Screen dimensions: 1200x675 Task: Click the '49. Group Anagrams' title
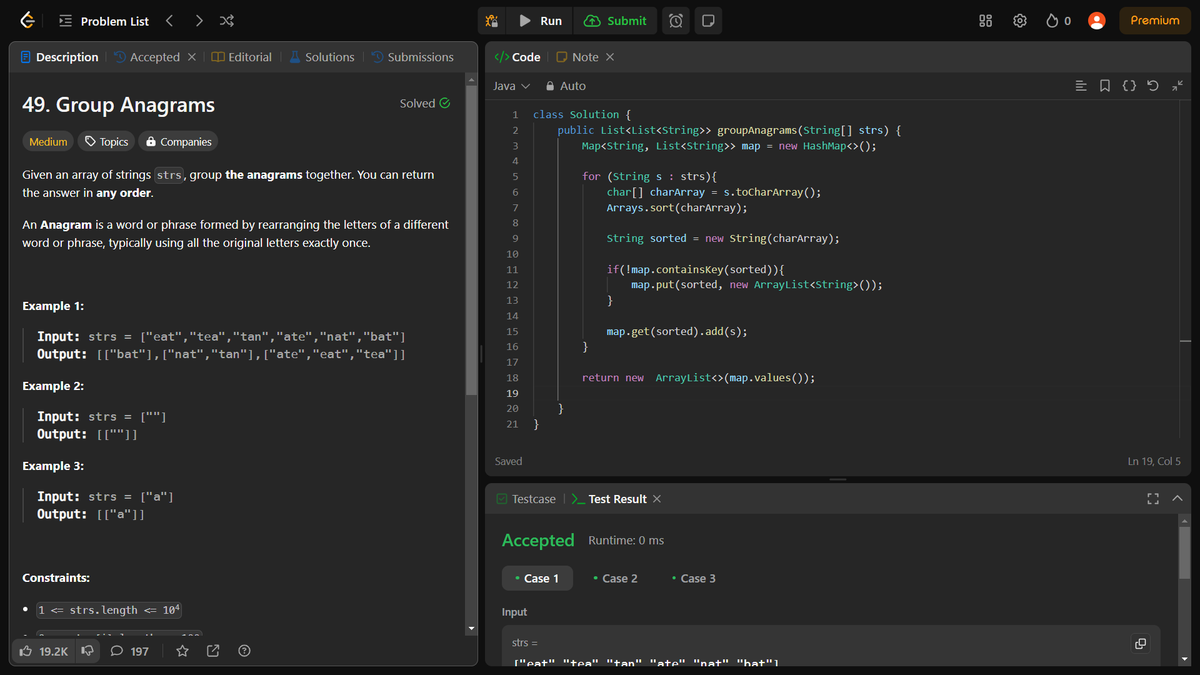tap(118, 105)
